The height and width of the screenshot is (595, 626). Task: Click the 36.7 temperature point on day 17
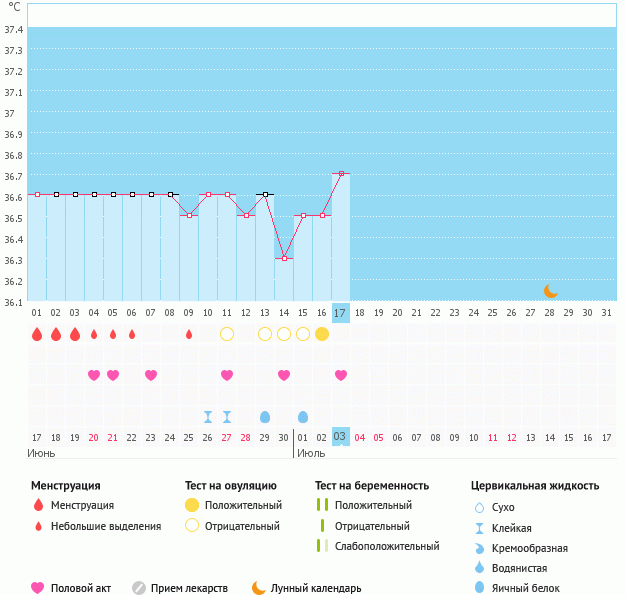tap(341, 174)
